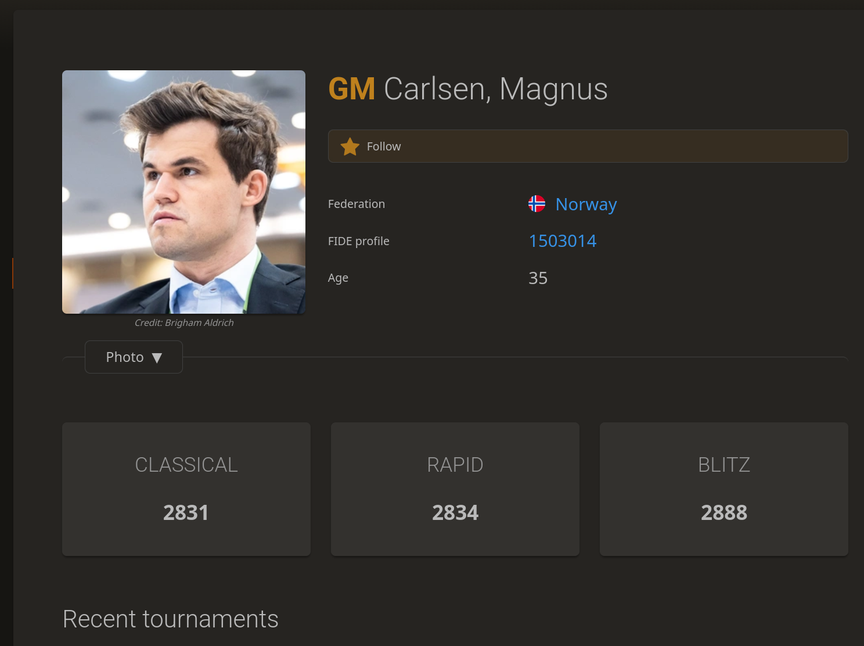Click the Recent tournaments heading

pyautogui.click(x=171, y=619)
